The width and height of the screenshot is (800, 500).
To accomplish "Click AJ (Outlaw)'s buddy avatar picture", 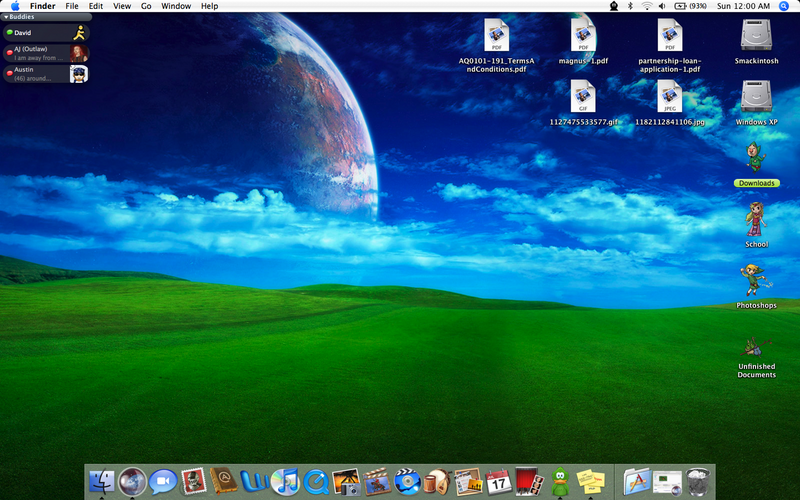I will [x=79, y=53].
